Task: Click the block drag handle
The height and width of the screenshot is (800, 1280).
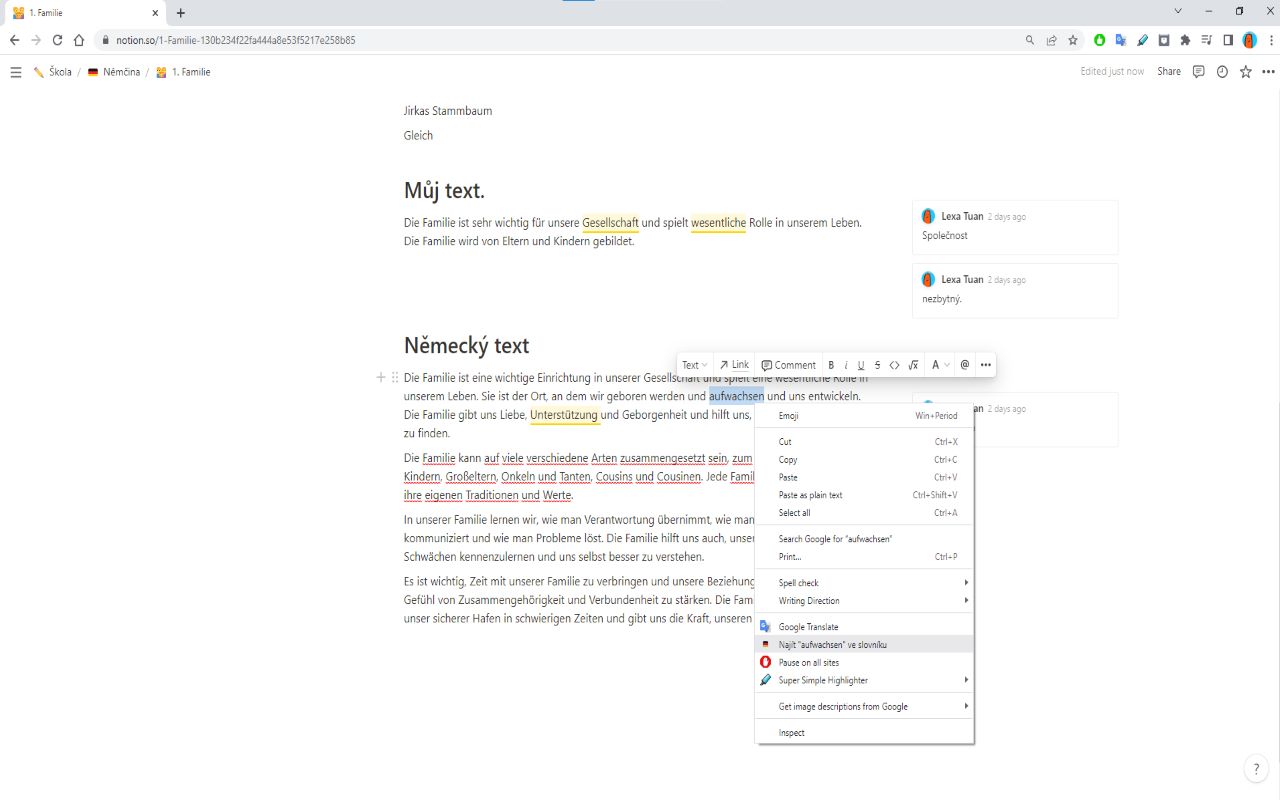Action: click(395, 378)
